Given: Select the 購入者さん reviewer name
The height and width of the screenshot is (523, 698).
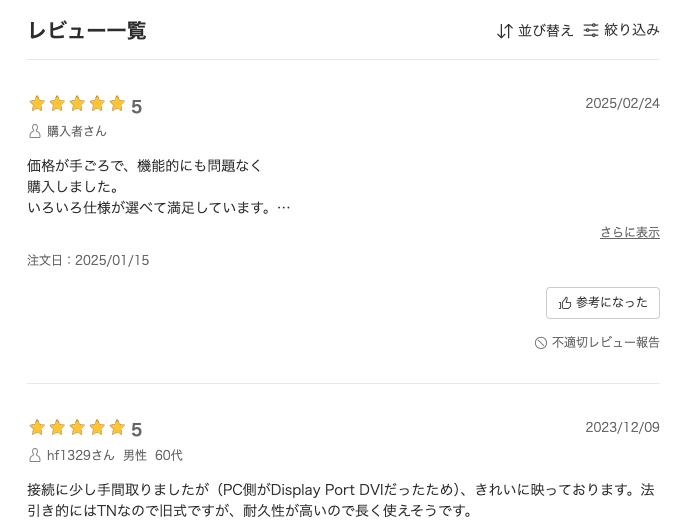Looking at the screenshot, I should [x=77, y=131].
